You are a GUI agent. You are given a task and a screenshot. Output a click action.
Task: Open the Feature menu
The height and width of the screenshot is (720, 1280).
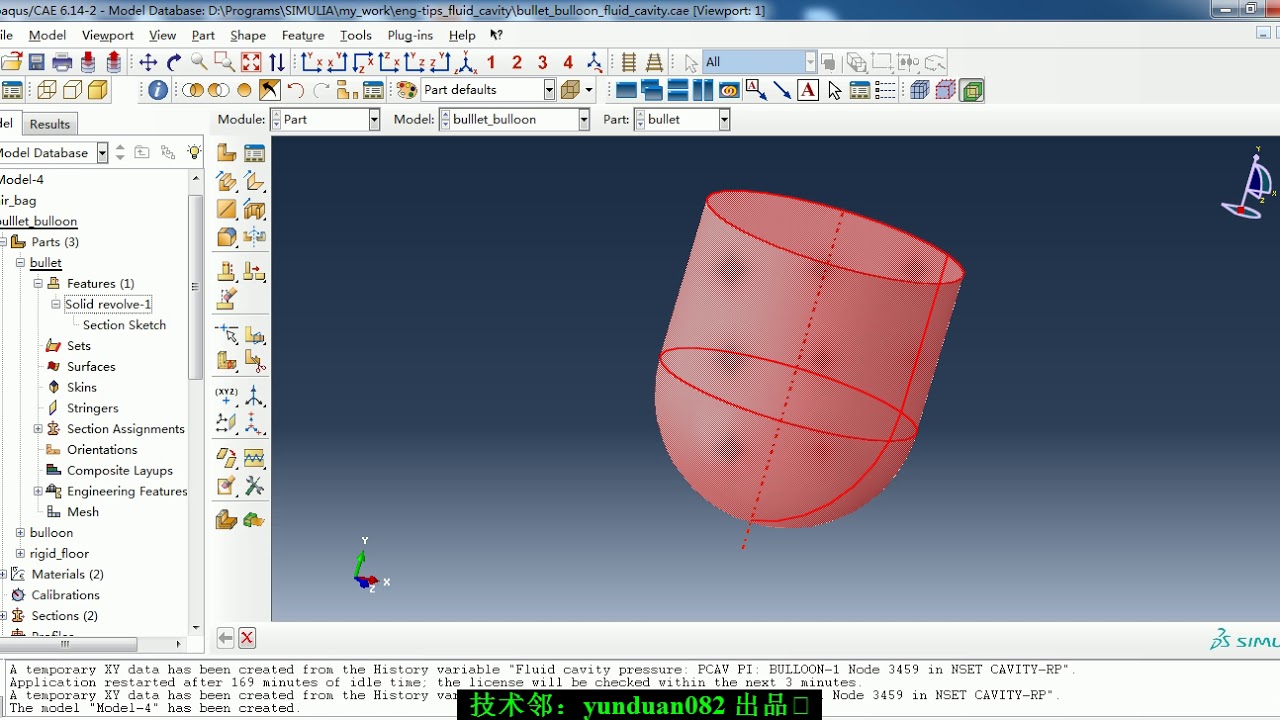click(303, 35)
